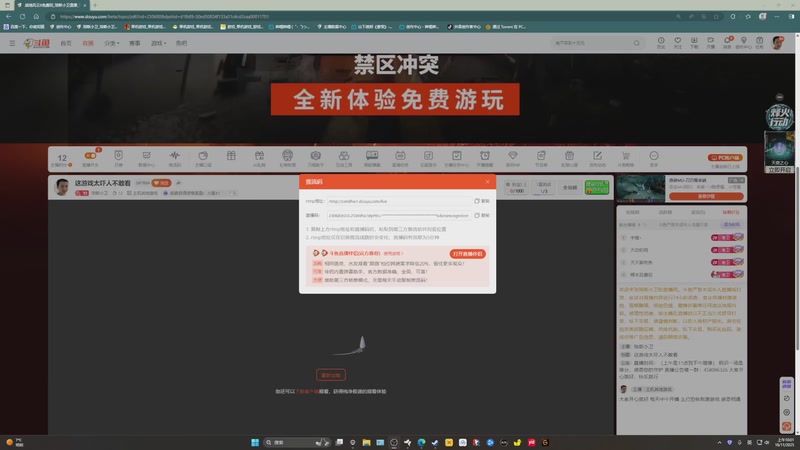Image resolution: width=800 pixels, height=450 pixels.
Task: Click the diamond icon in the streamer toolbar
Action: (513, 156)
